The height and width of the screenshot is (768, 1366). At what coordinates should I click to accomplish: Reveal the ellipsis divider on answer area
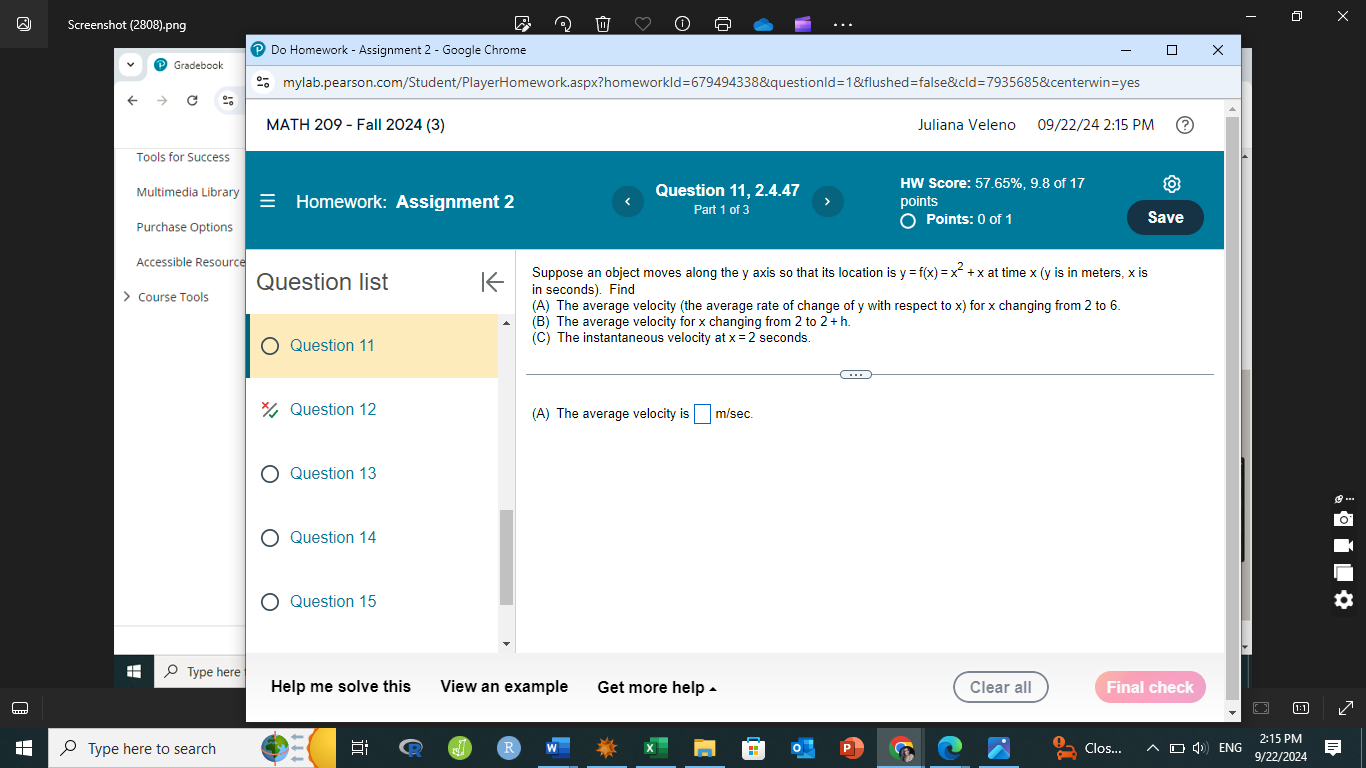point(856,374)
